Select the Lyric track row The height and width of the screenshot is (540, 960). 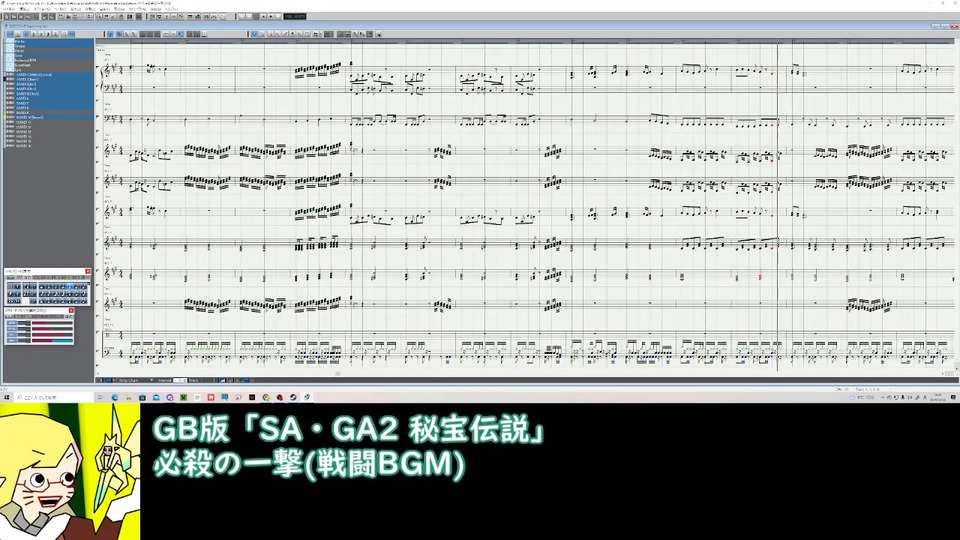(x=49, y=70)
